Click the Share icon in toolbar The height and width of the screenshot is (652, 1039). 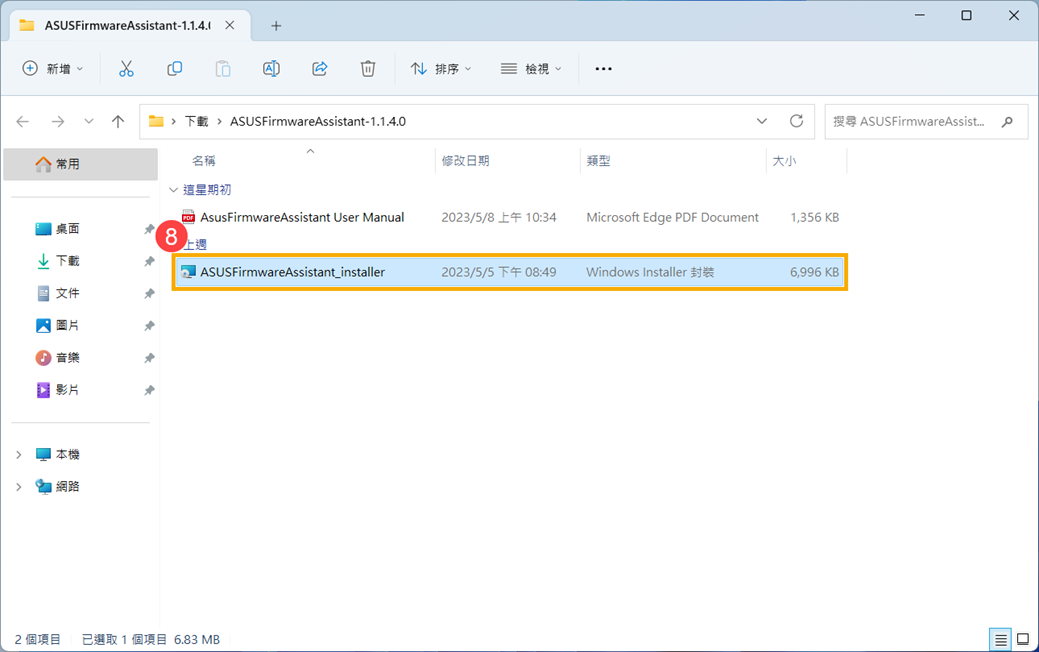click(x=319, y=69)
